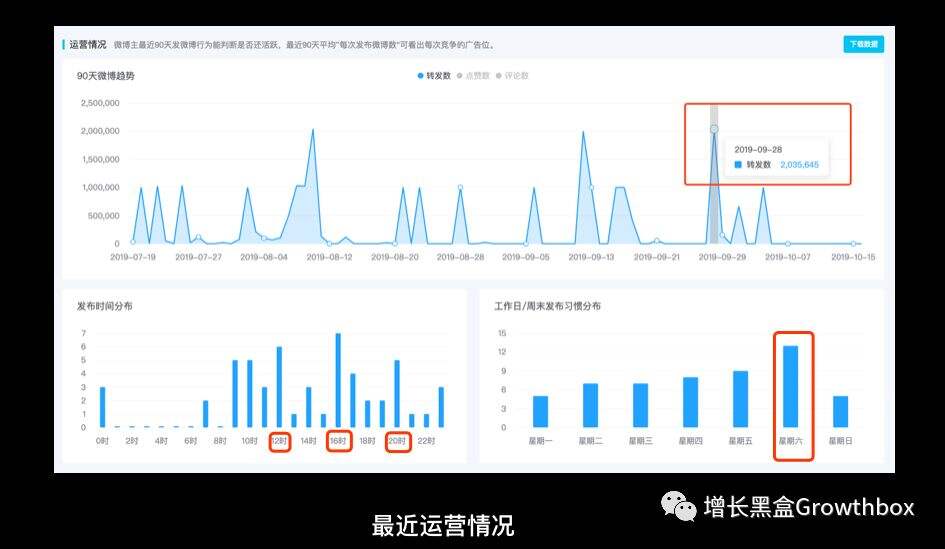The height and width of the screenshot is (549, 945).
Task: Toggle the 点赞数 legend series
Action: [x=473, y=76]
